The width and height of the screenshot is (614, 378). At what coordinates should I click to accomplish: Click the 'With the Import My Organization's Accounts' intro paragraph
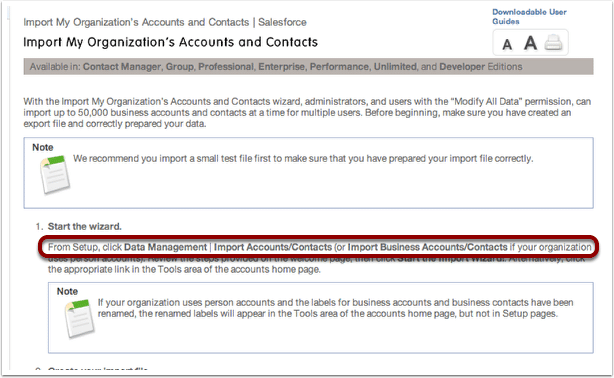click(x=307, y=112)
